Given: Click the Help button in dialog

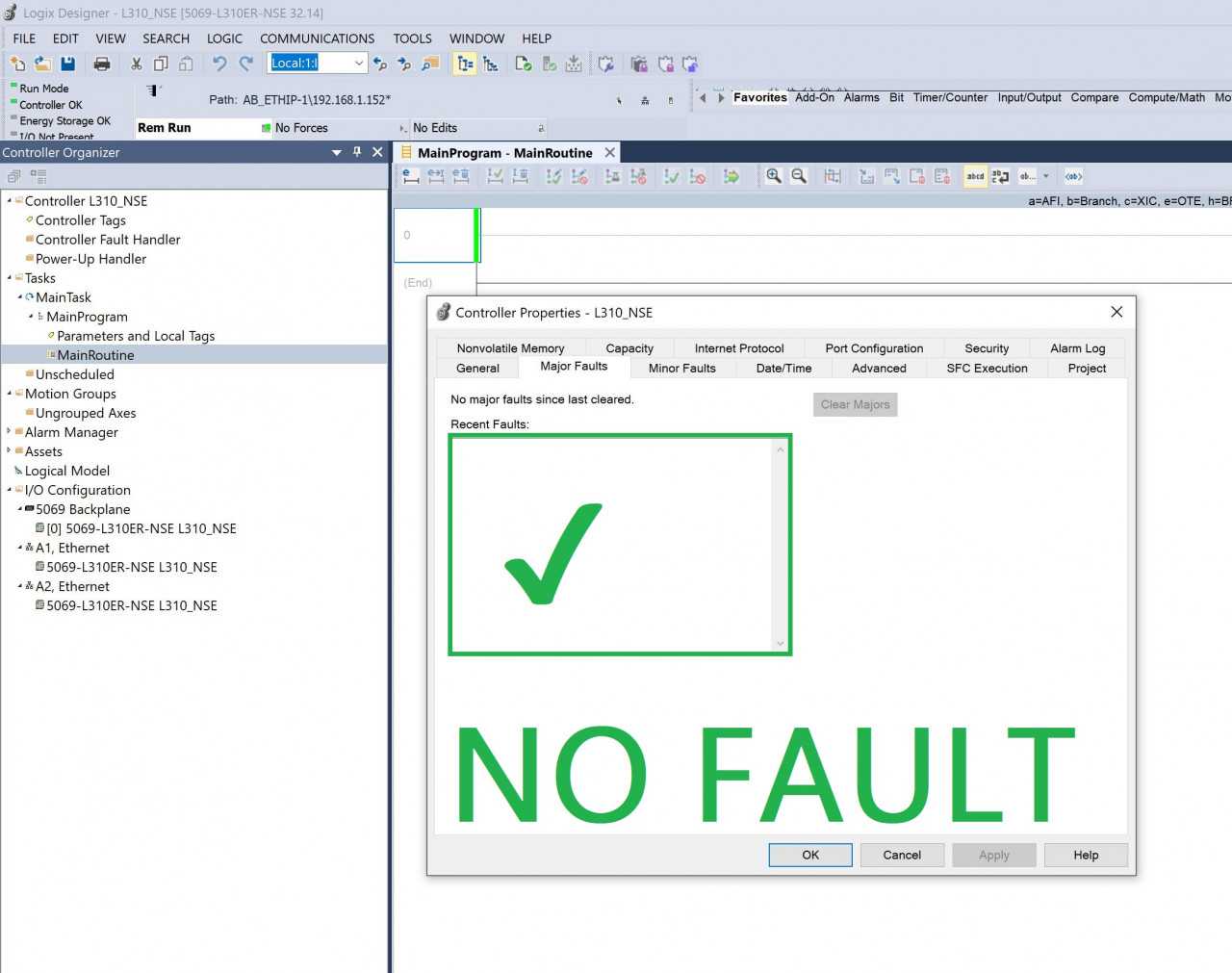Looking at the screenshot, I should click(x=1086, y=855).
